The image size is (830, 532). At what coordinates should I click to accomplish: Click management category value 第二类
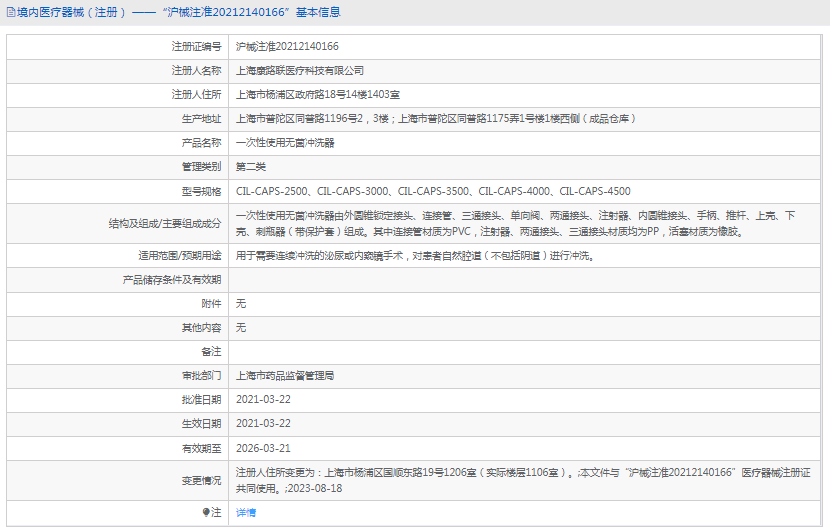pos(250,167)
